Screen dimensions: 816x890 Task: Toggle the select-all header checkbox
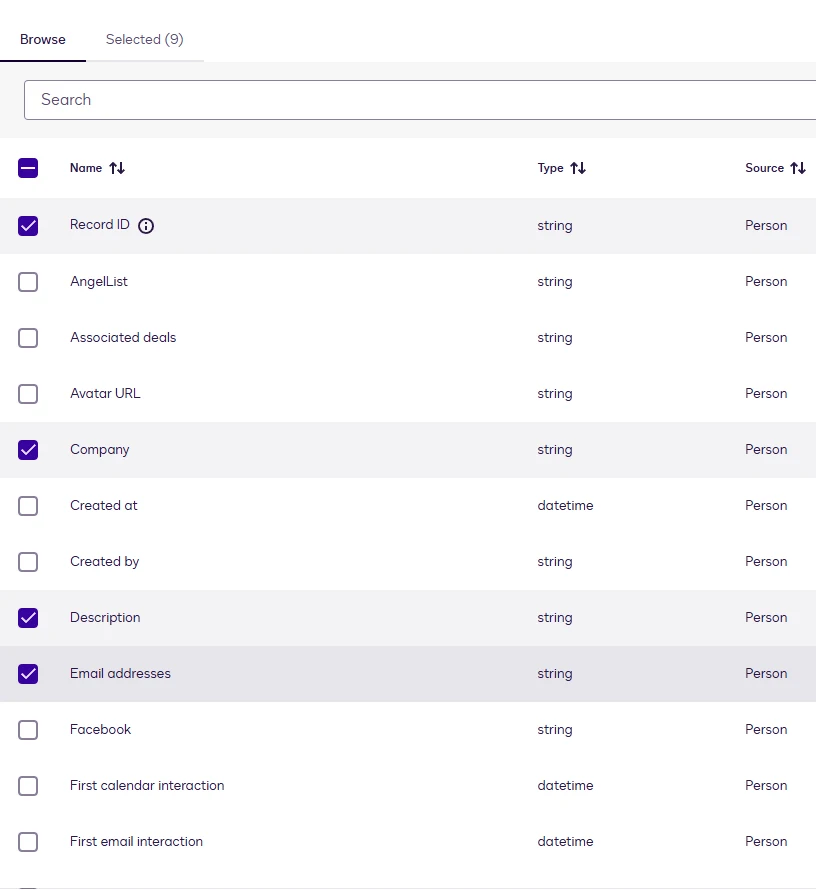click(28, 168)
